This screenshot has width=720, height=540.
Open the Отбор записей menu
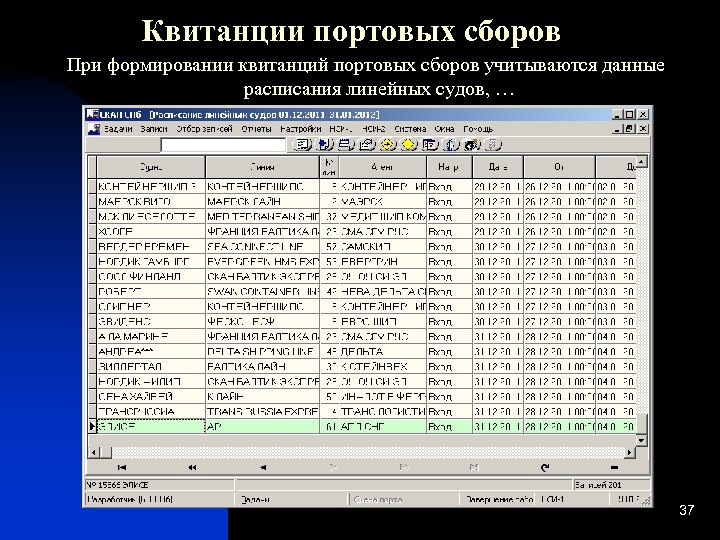coord(205,129)
